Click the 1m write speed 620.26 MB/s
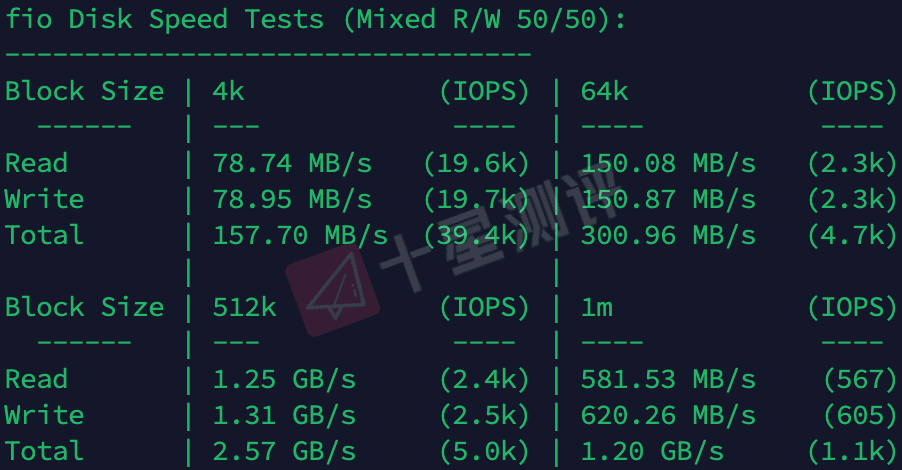Image resolution: width=902 pixels, height=470 pixels. [x=668, y=415]
